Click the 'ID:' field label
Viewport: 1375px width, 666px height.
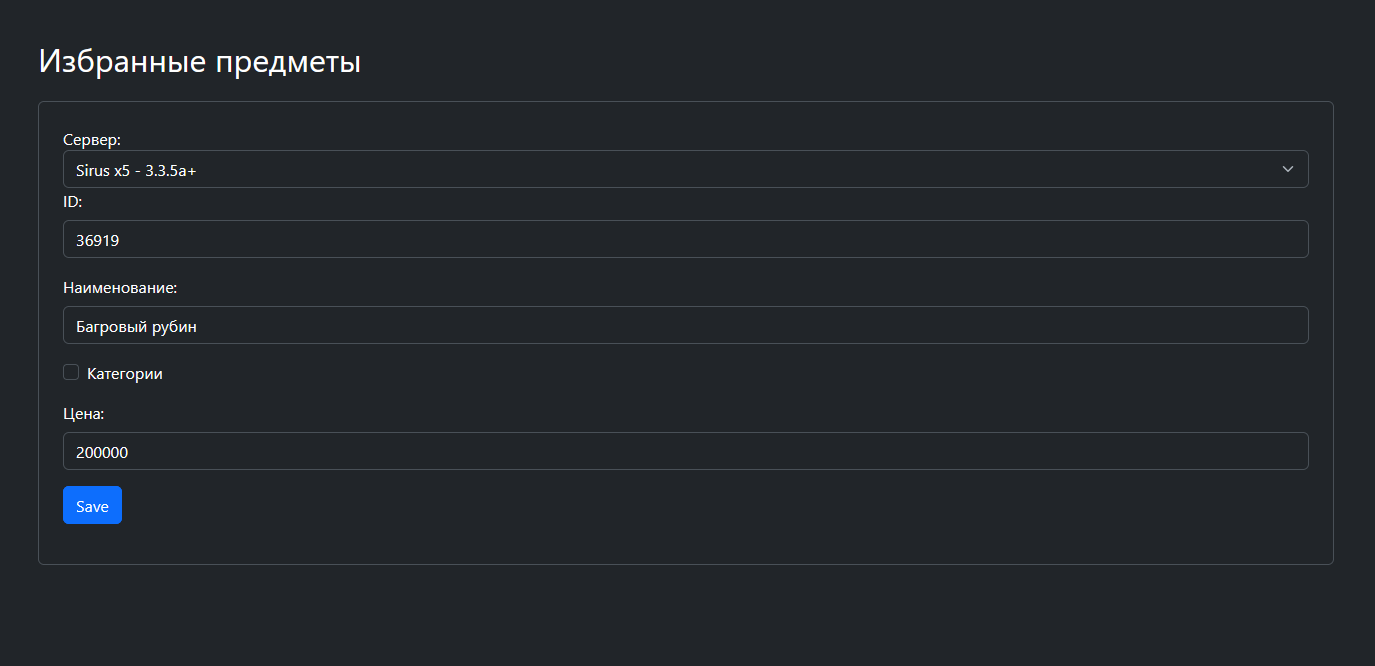(x=72, y=201)
